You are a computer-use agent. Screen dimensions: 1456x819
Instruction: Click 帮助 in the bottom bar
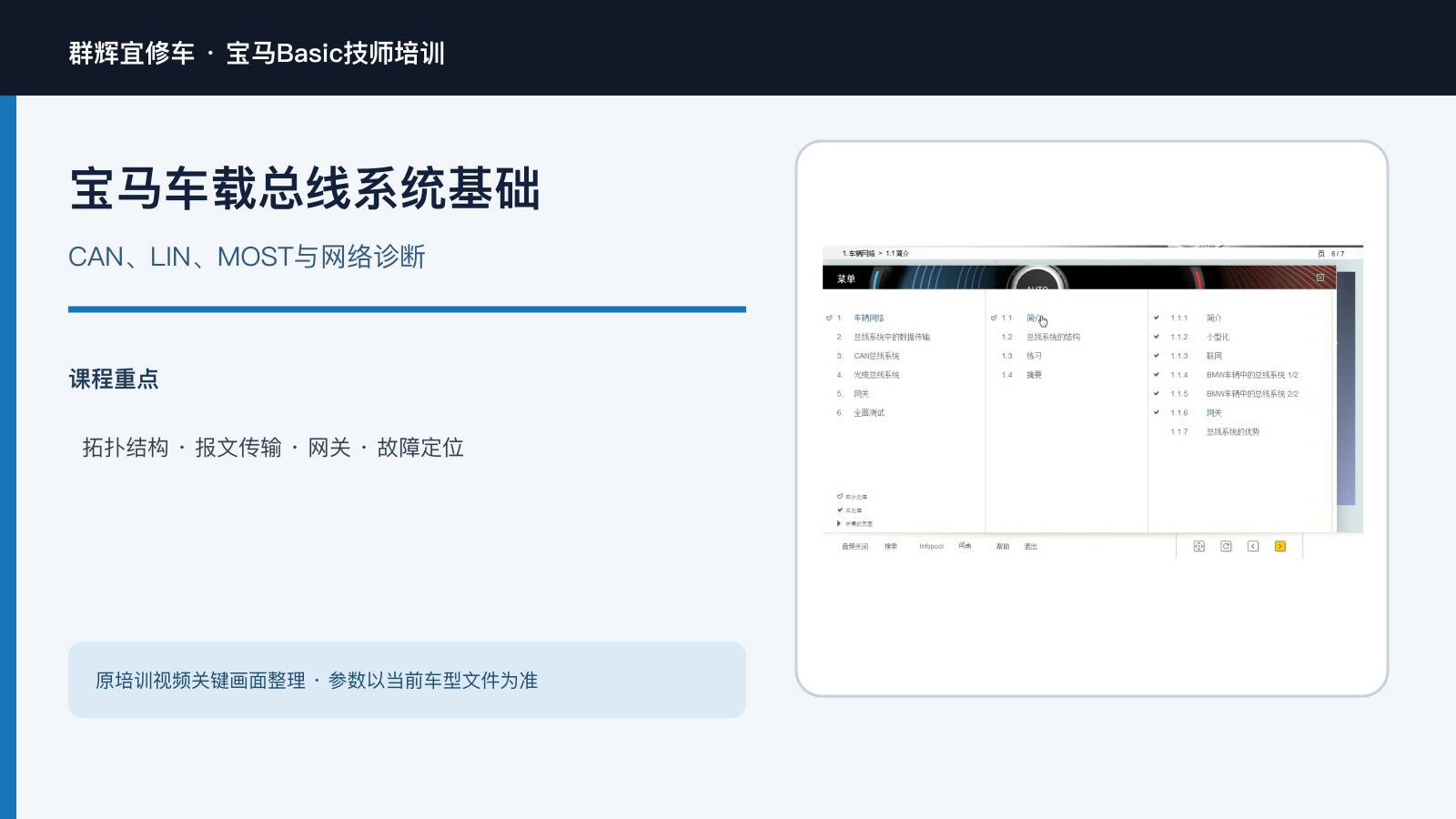point(1003,547)
